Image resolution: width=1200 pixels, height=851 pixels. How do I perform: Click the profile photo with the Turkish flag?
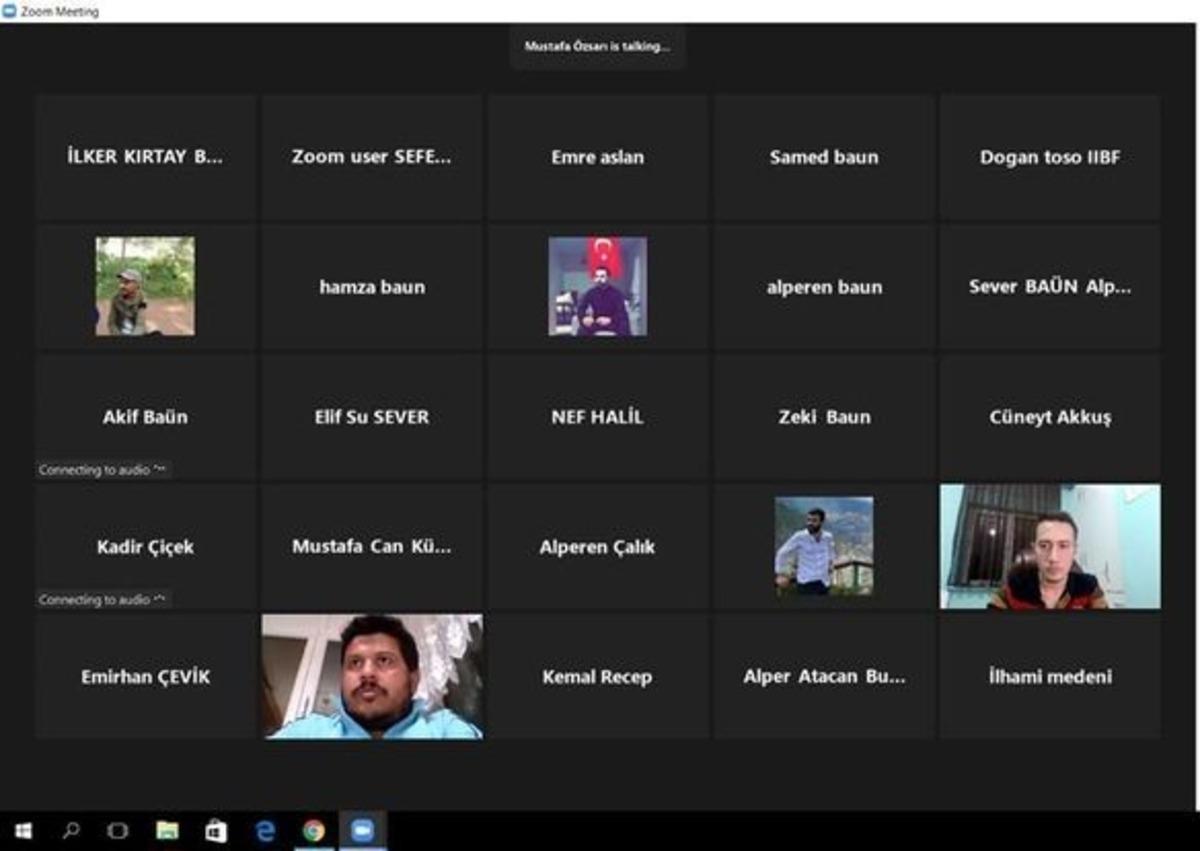coord(598,286)
